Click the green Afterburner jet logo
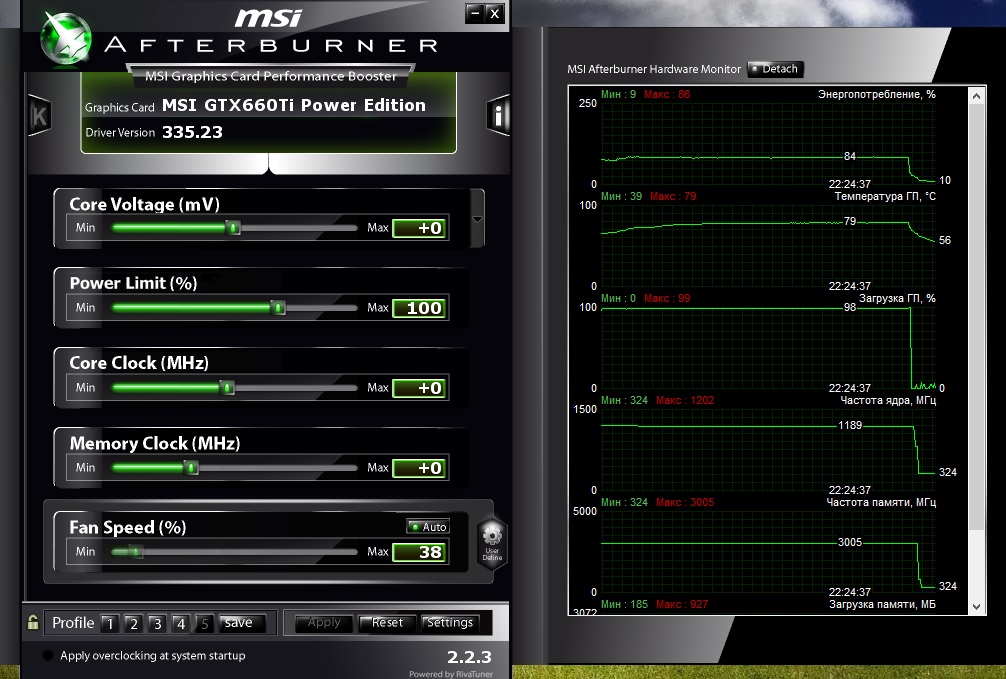Image resolution: width=1006 pixels, height=679 pixels. [66, 36]
